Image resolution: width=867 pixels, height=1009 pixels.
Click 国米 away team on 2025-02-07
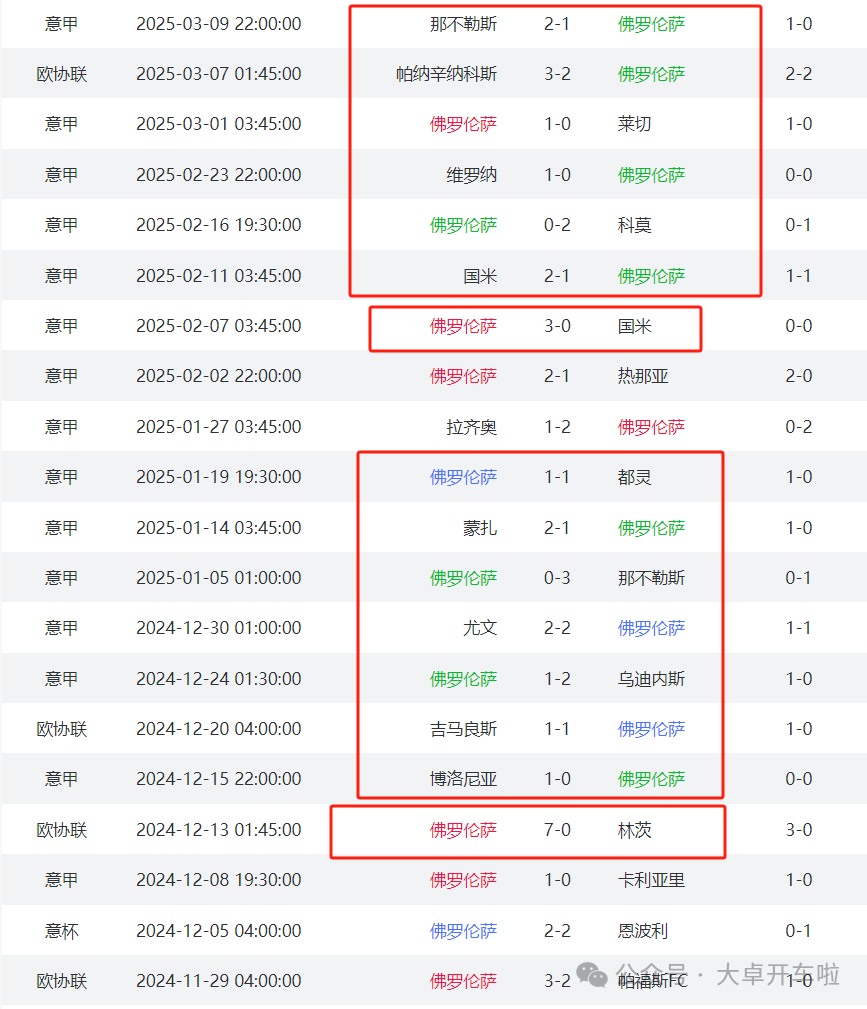tap(635, 326)
